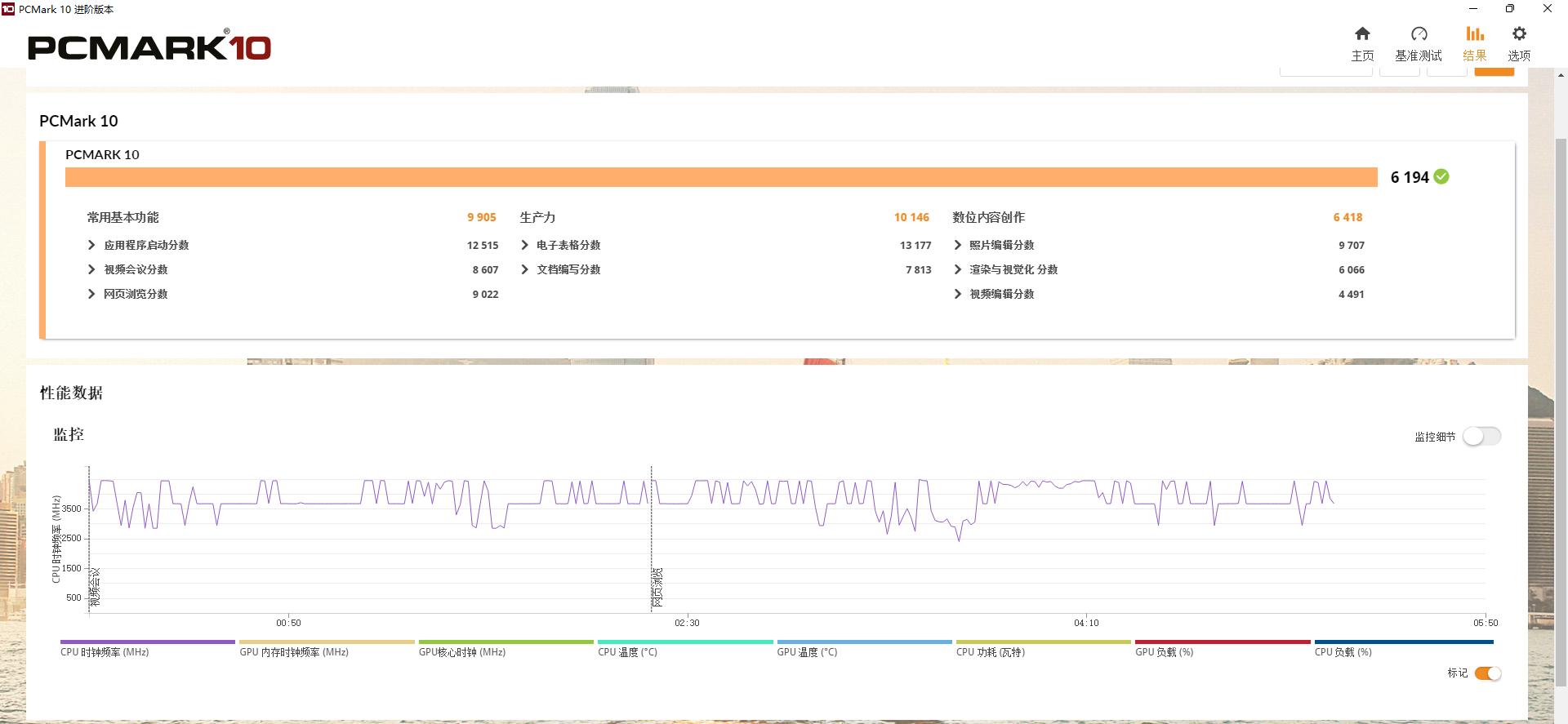Click the CPU 功耗 (瓦特) color bar
This screenshot has height=724, width=1568.
click(1043, 642)
